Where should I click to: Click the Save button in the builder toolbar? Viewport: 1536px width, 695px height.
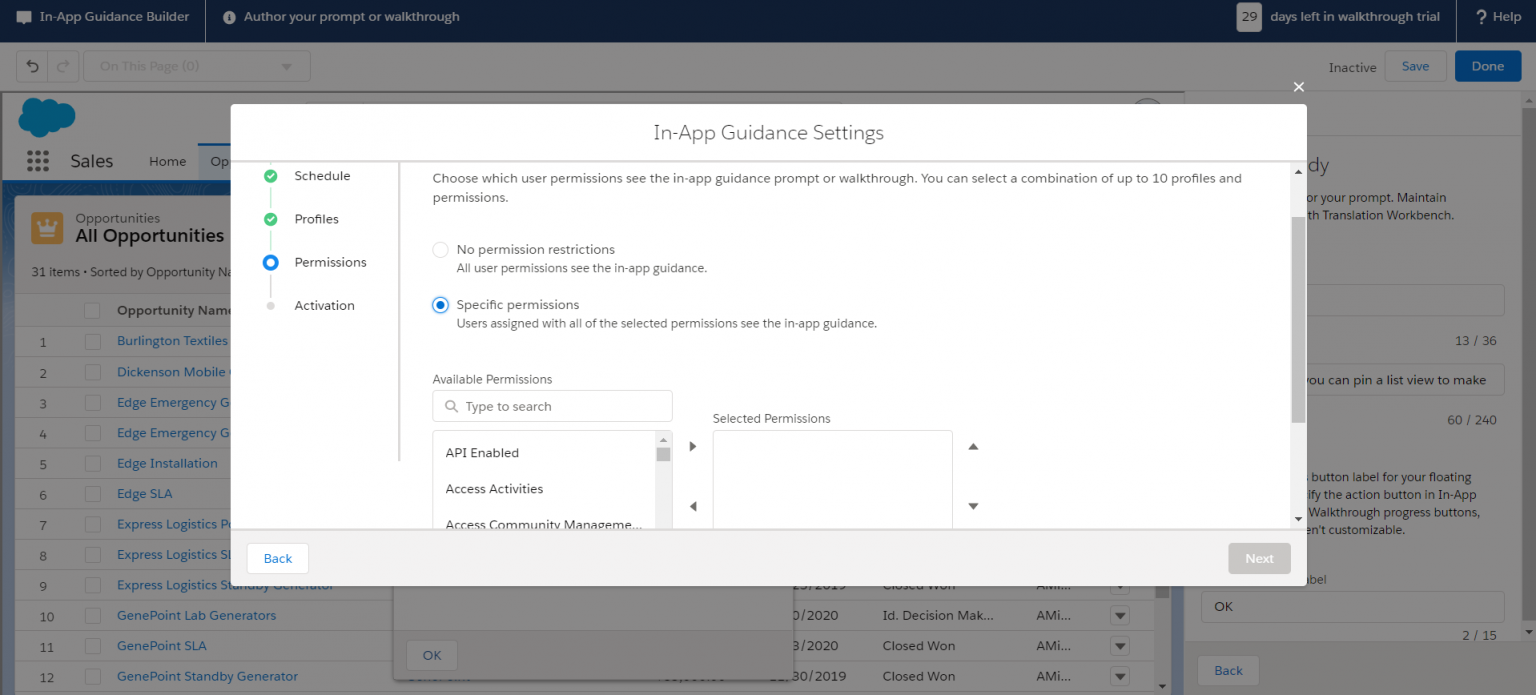(1415, 66)
